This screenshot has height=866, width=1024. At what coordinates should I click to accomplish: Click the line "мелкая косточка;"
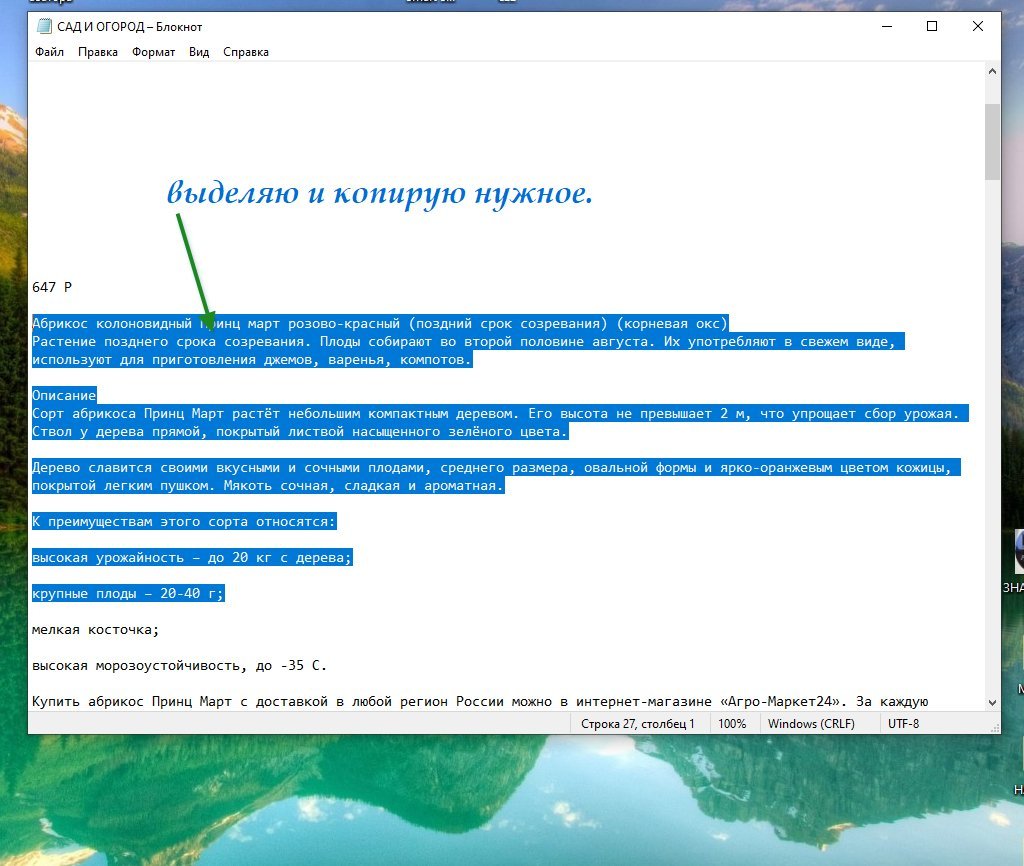tap(95, 630)
